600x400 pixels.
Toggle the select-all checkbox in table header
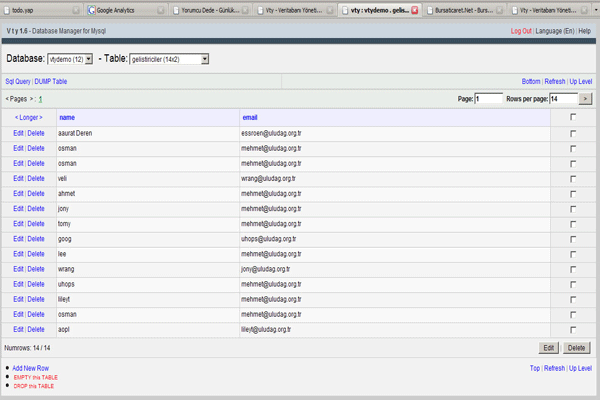click(572, 117)
